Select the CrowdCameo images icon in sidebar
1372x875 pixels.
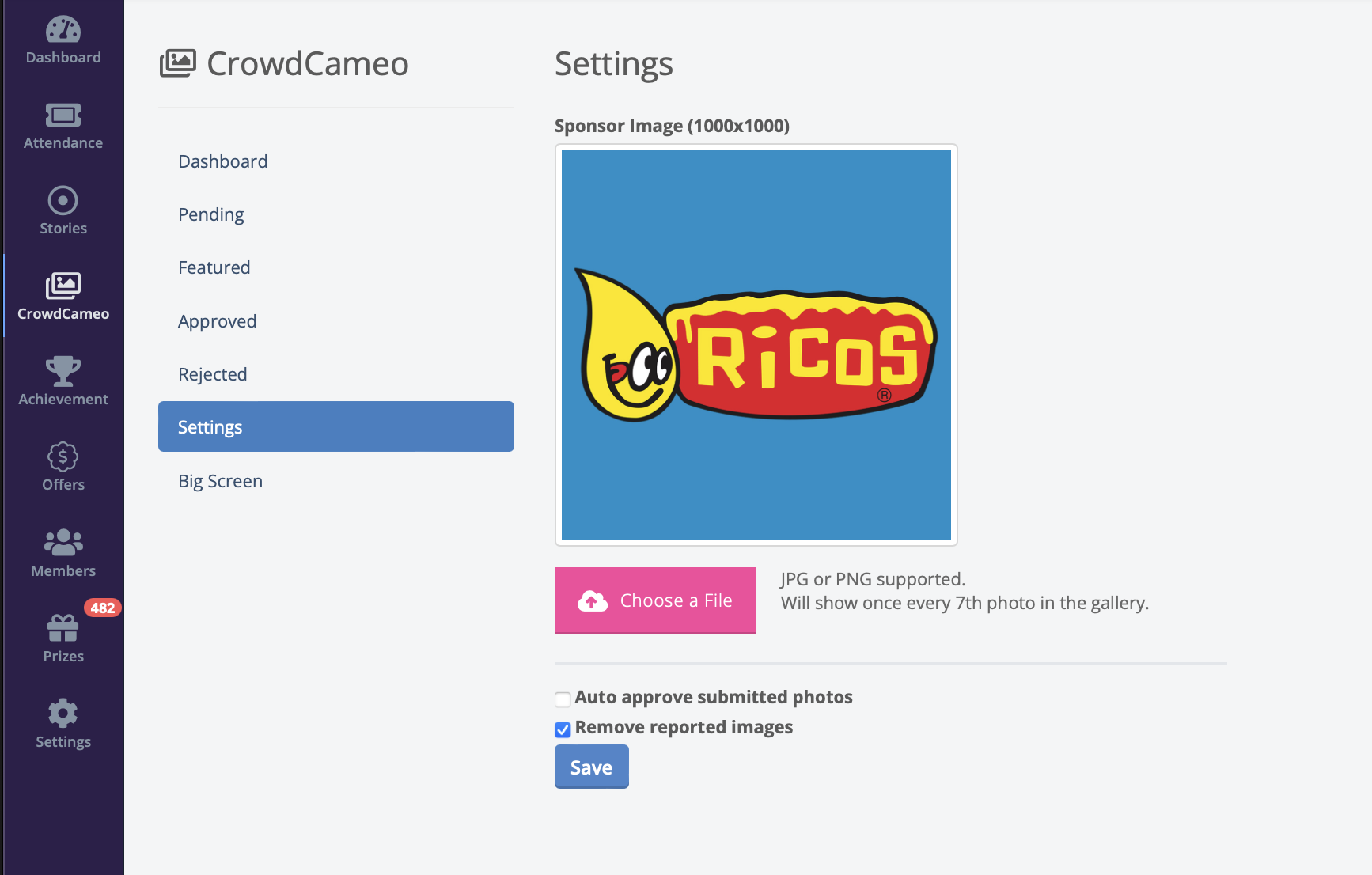pos(63,286)
